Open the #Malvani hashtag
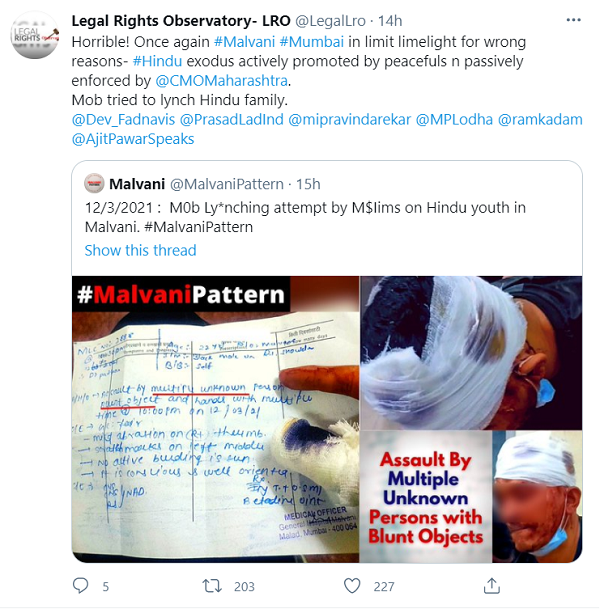This screenshot has height=609, width=600. [x=245, y=42]
